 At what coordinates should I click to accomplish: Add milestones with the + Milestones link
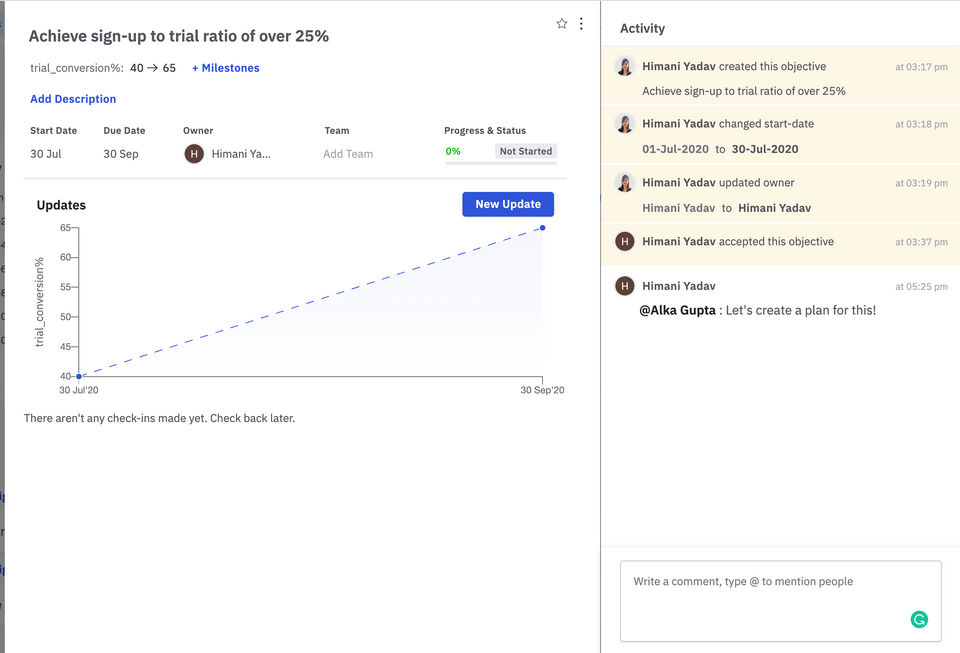(226, 68)
